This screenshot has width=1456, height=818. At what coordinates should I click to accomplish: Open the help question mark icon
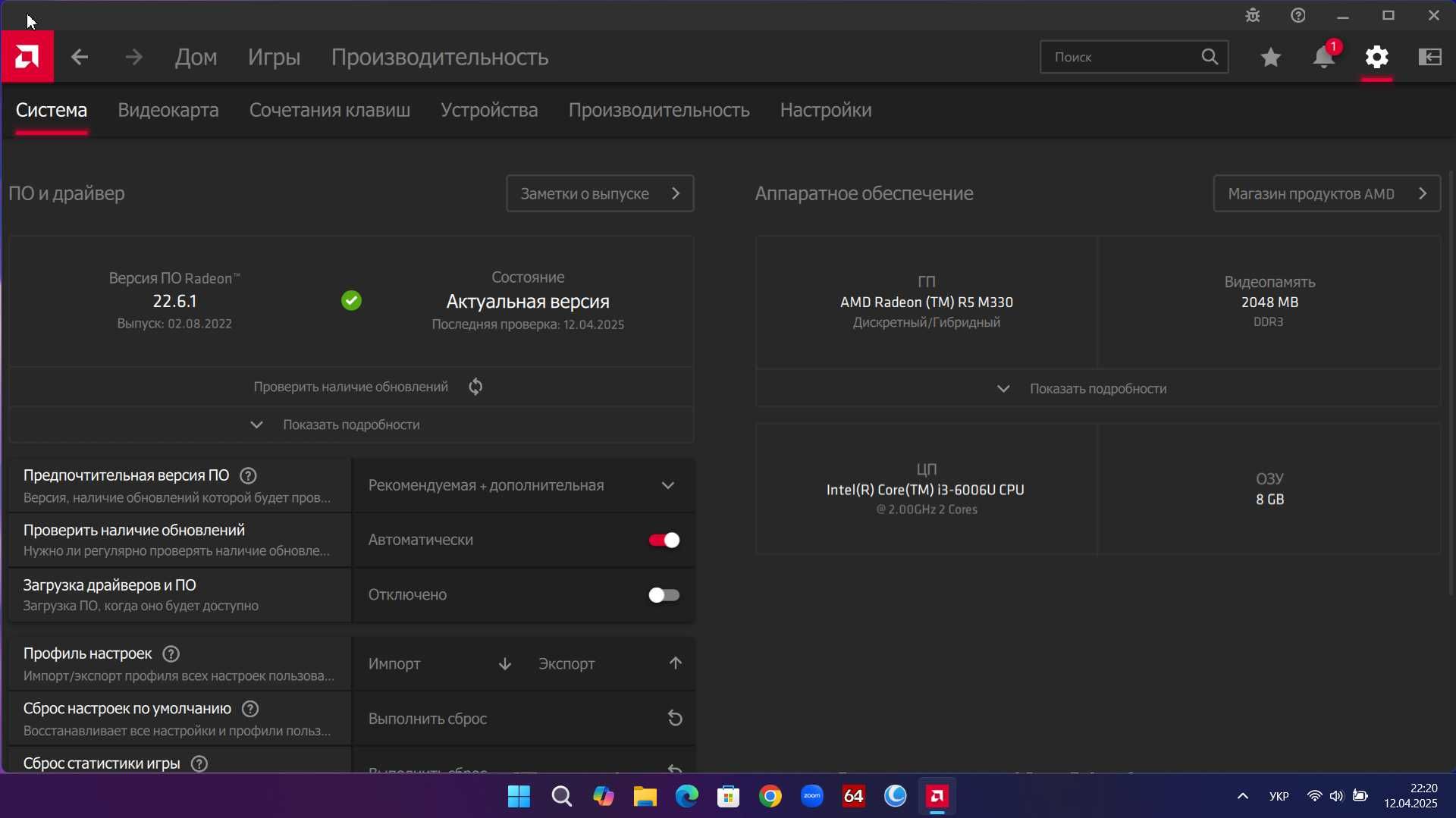pos(1298,15)
